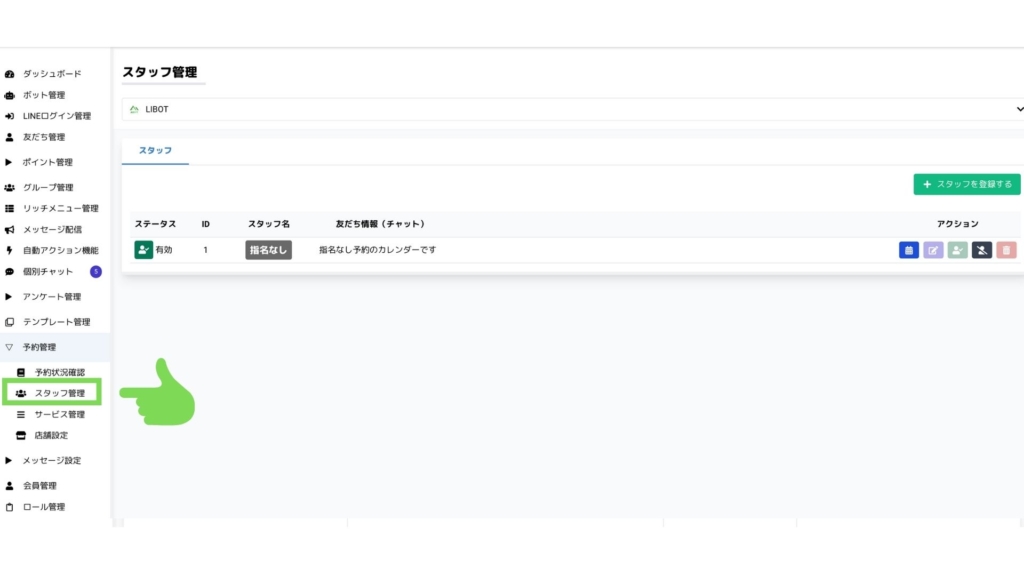Expand the アンケート管理 section

pyautogui.click(x=51, y=297)
